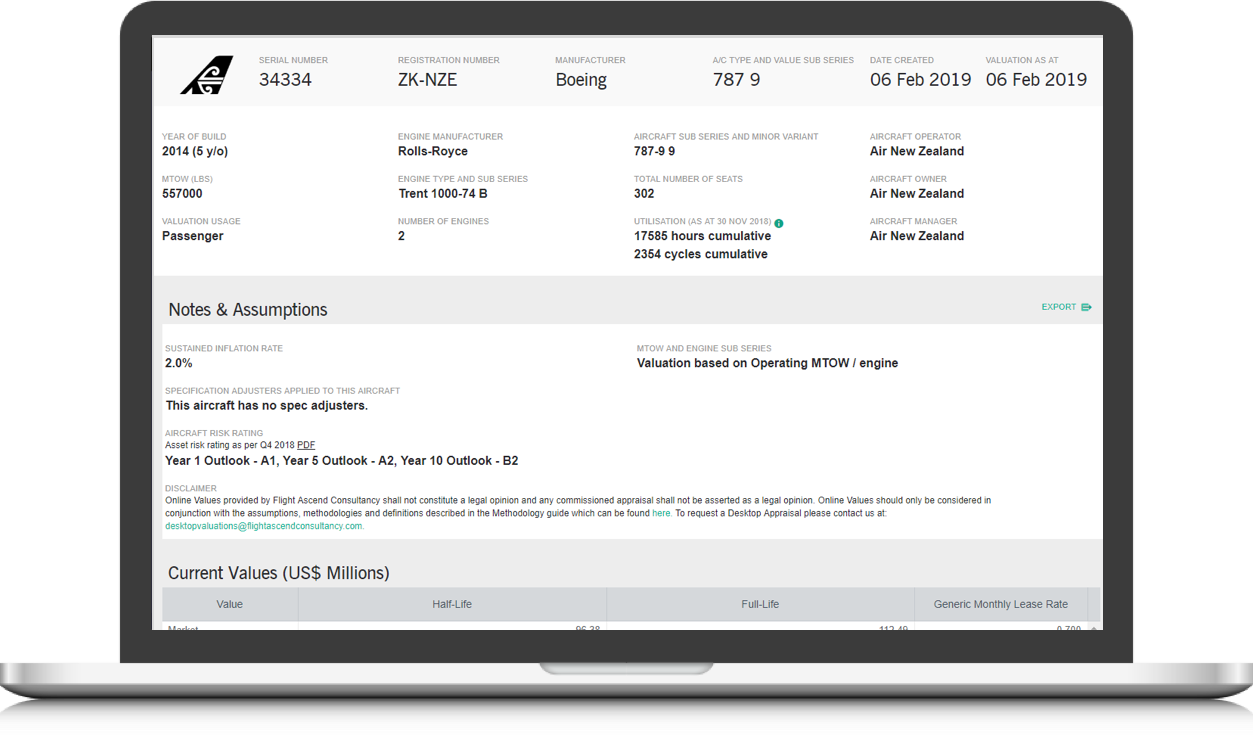Viewport: 1253px width, 735px height.
Task: Click Aircraft Operator value Air New Zealand
Action: (x=917, y=152)
